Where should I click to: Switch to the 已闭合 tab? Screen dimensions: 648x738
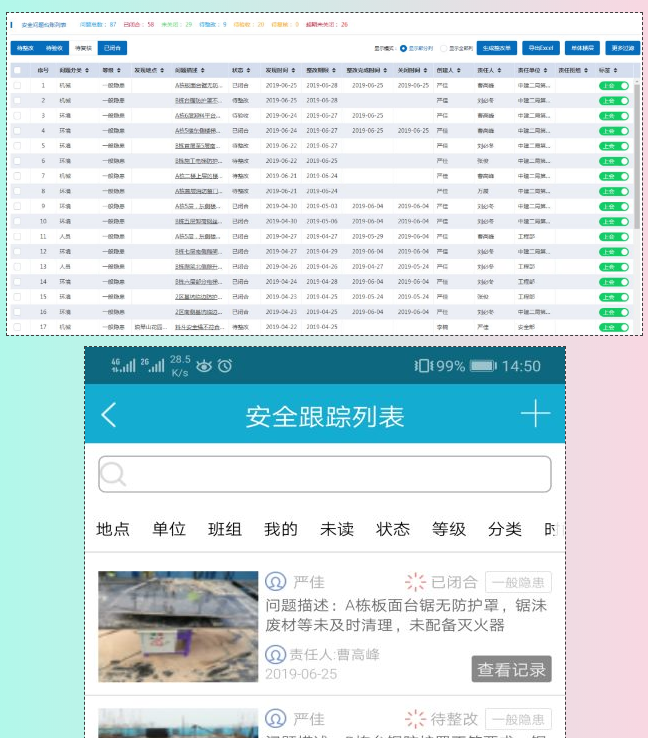click(x=112, y=48)
